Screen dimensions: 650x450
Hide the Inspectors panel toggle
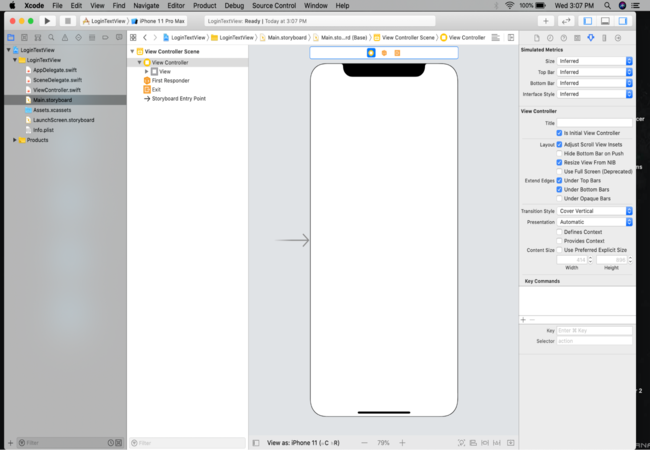(x=622, y=21)
